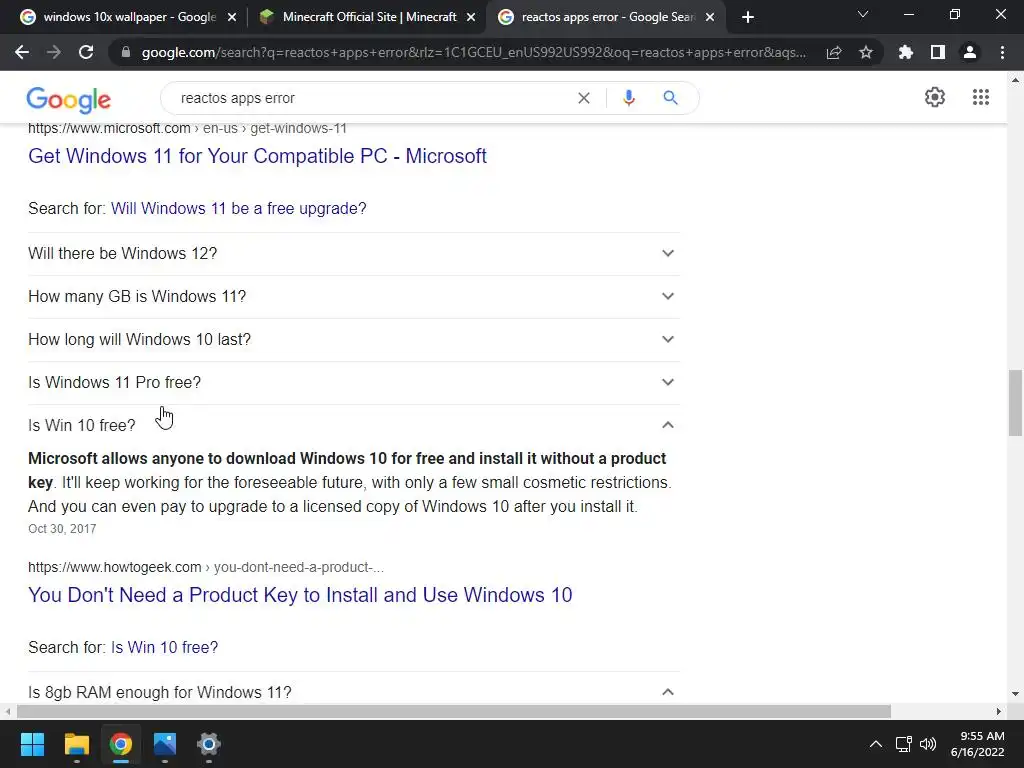Viewport: 1024px width, 768px height.
Task: Search for Is Win 10 free link
Action: tap(165, 647)
